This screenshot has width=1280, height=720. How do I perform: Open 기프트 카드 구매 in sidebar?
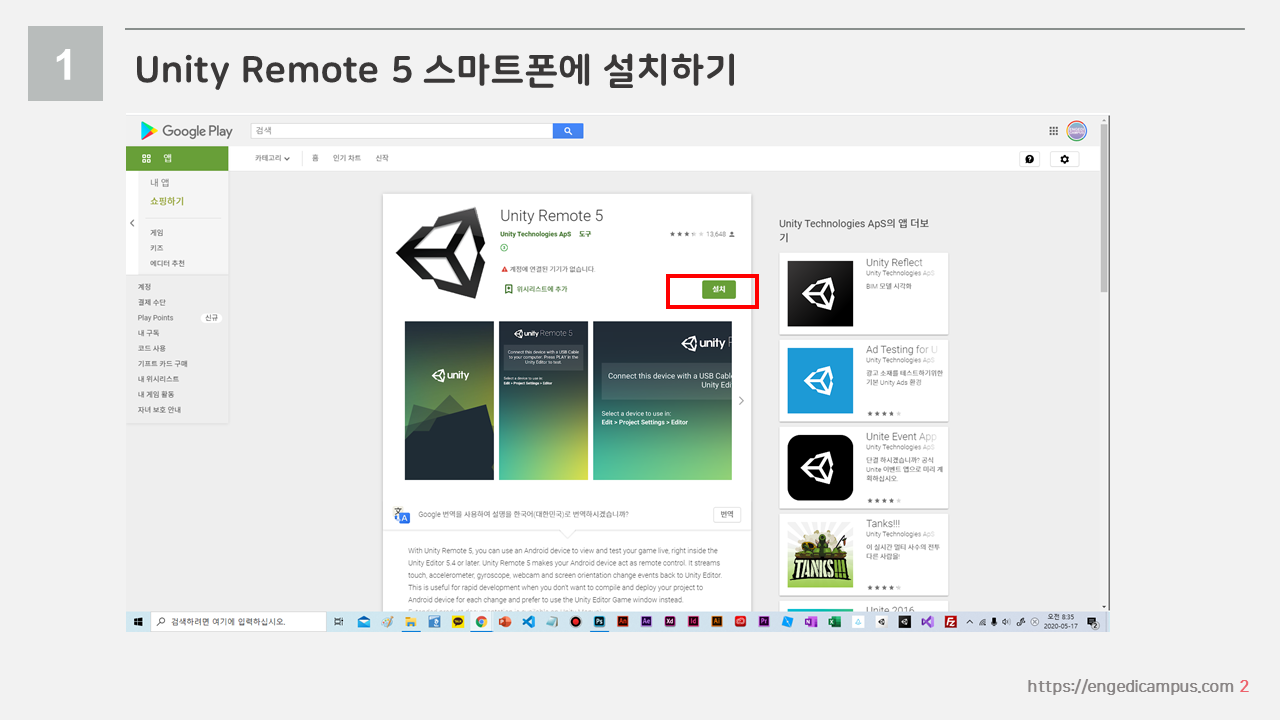162,364
